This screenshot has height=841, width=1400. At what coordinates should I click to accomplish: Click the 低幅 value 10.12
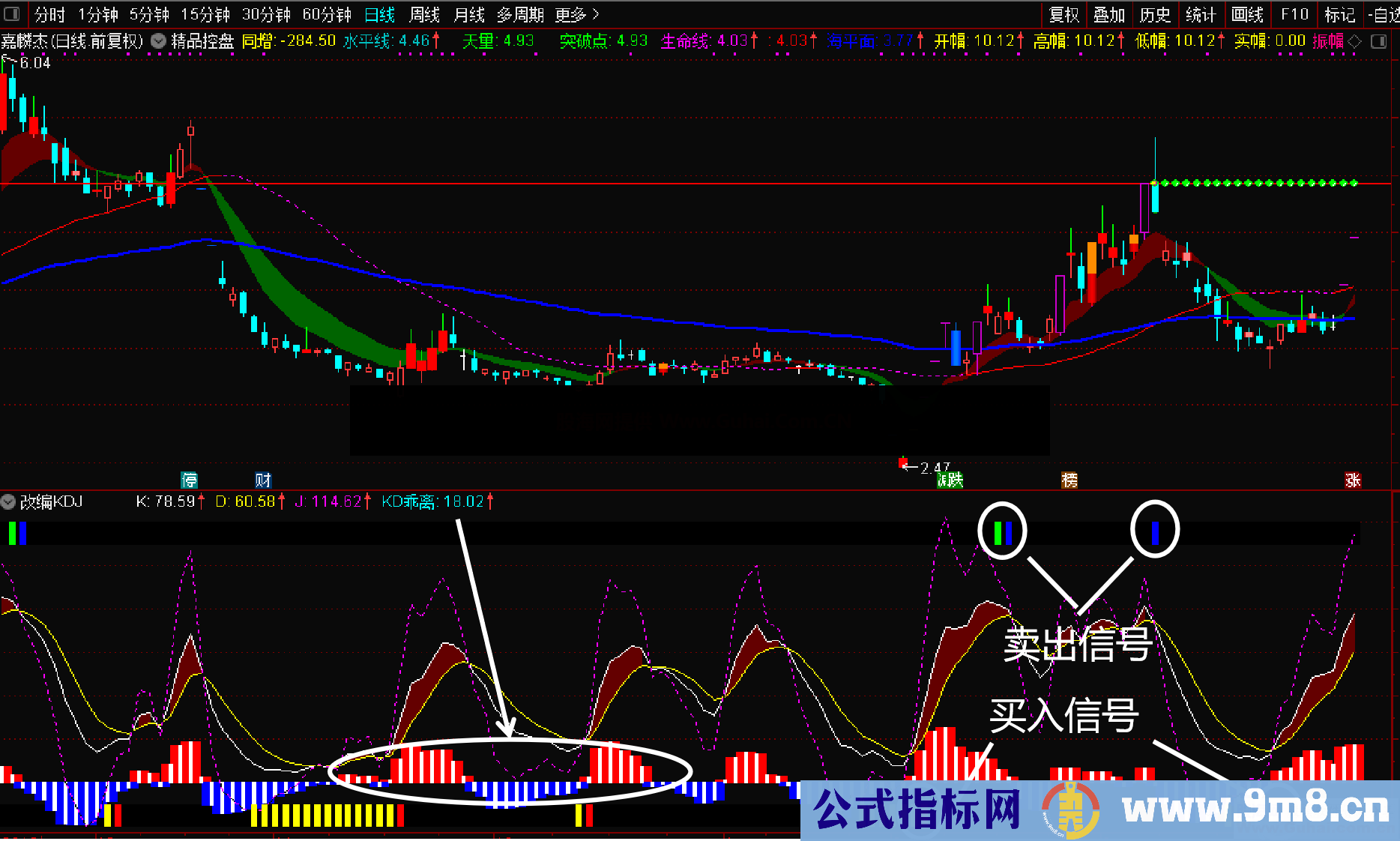[1195, 41]
